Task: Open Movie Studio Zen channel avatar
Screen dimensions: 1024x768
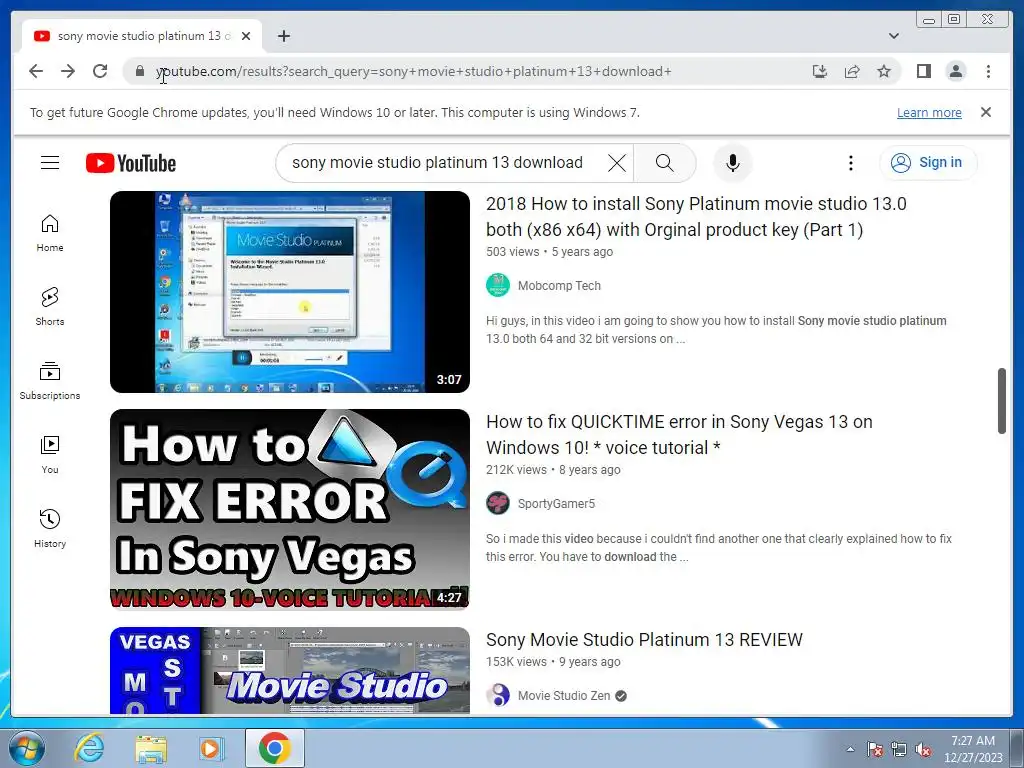Action: coord(498,696)
